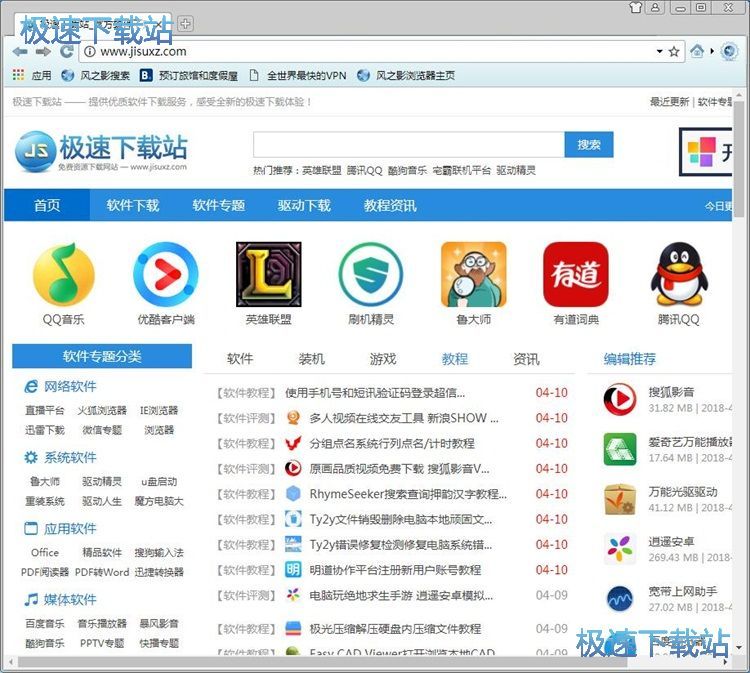
Task: Bookmark this page with the star icon
Action: 674,51
